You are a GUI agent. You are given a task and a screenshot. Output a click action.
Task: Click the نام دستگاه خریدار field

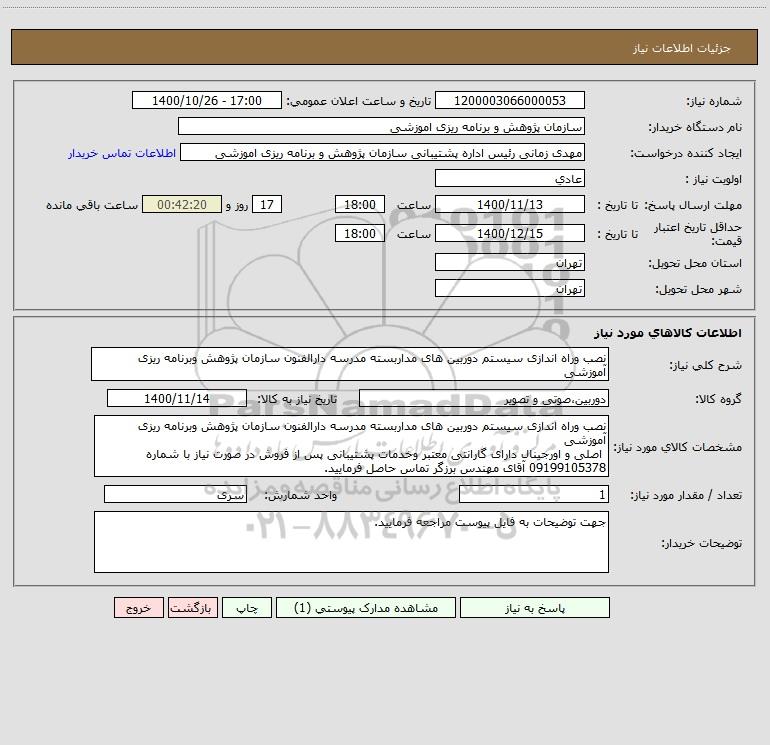click(381, 126)
